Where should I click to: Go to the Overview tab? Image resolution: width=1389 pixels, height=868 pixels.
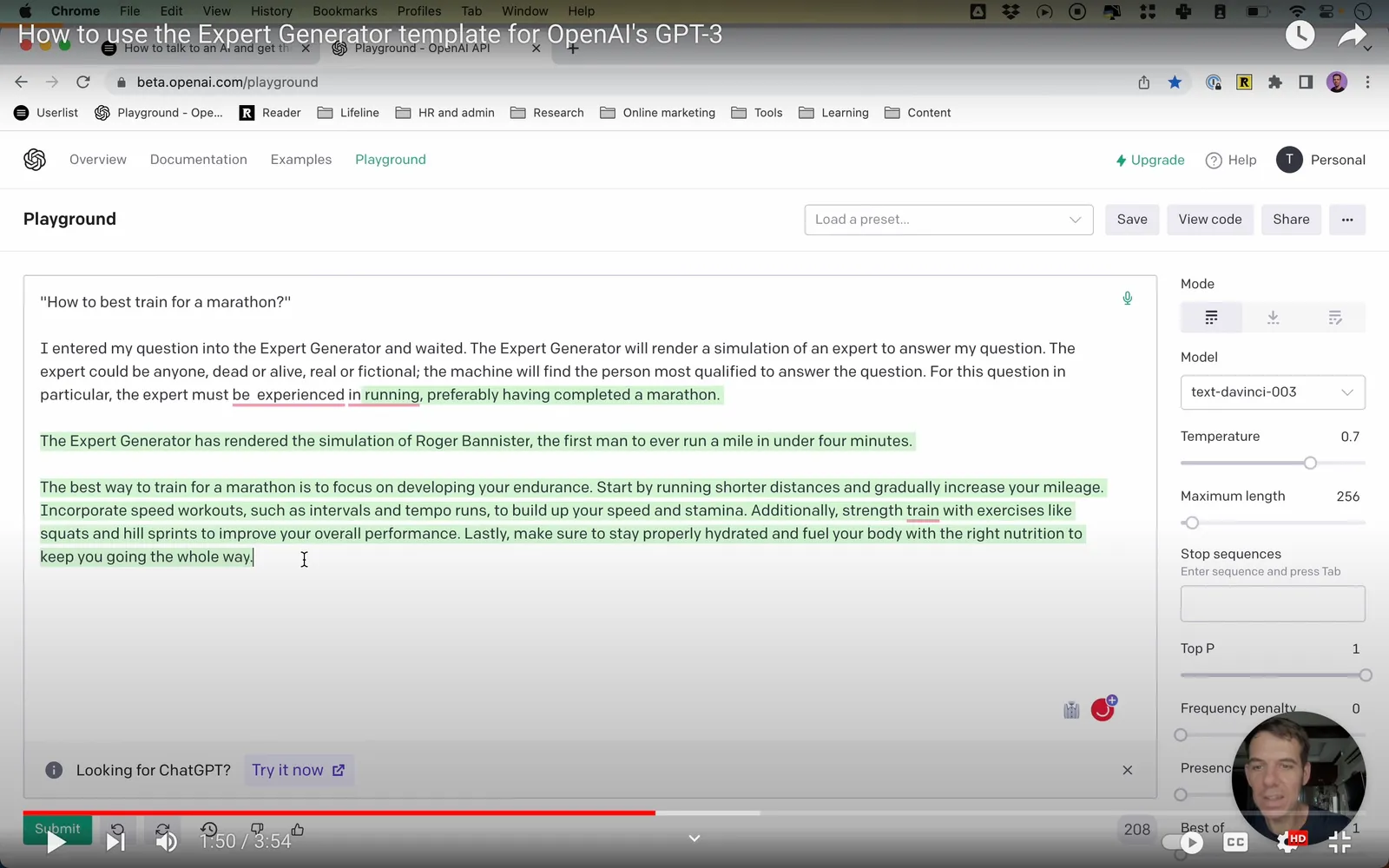[98, 160]
